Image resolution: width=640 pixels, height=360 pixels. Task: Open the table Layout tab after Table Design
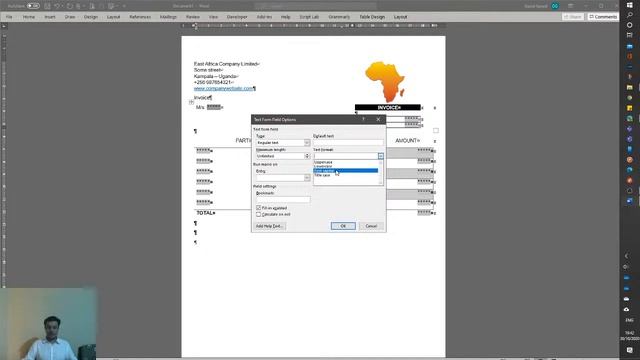(400, 17)
